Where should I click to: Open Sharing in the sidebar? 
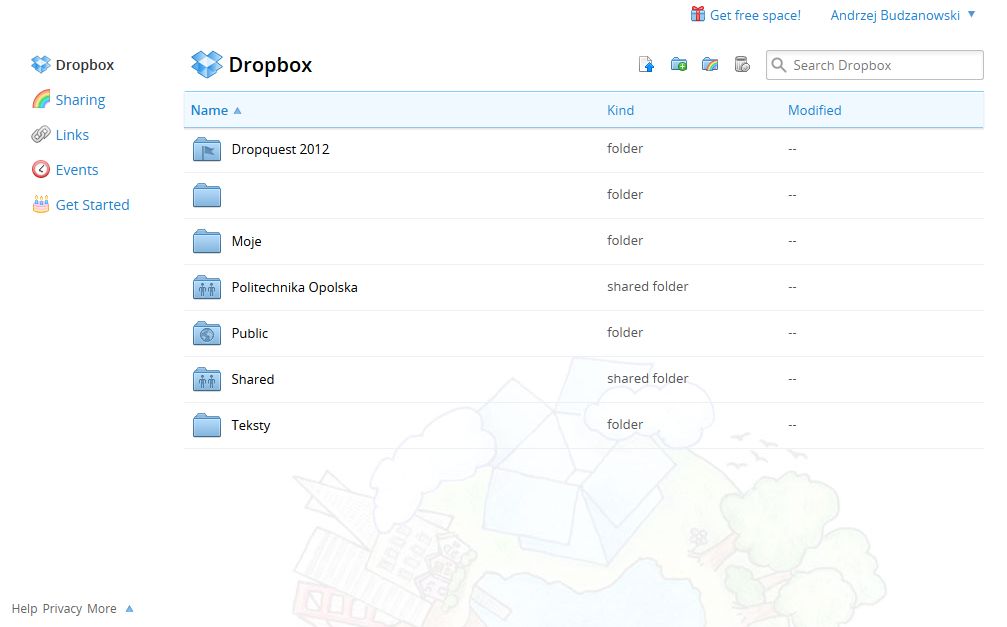click(x=80, y=100)
